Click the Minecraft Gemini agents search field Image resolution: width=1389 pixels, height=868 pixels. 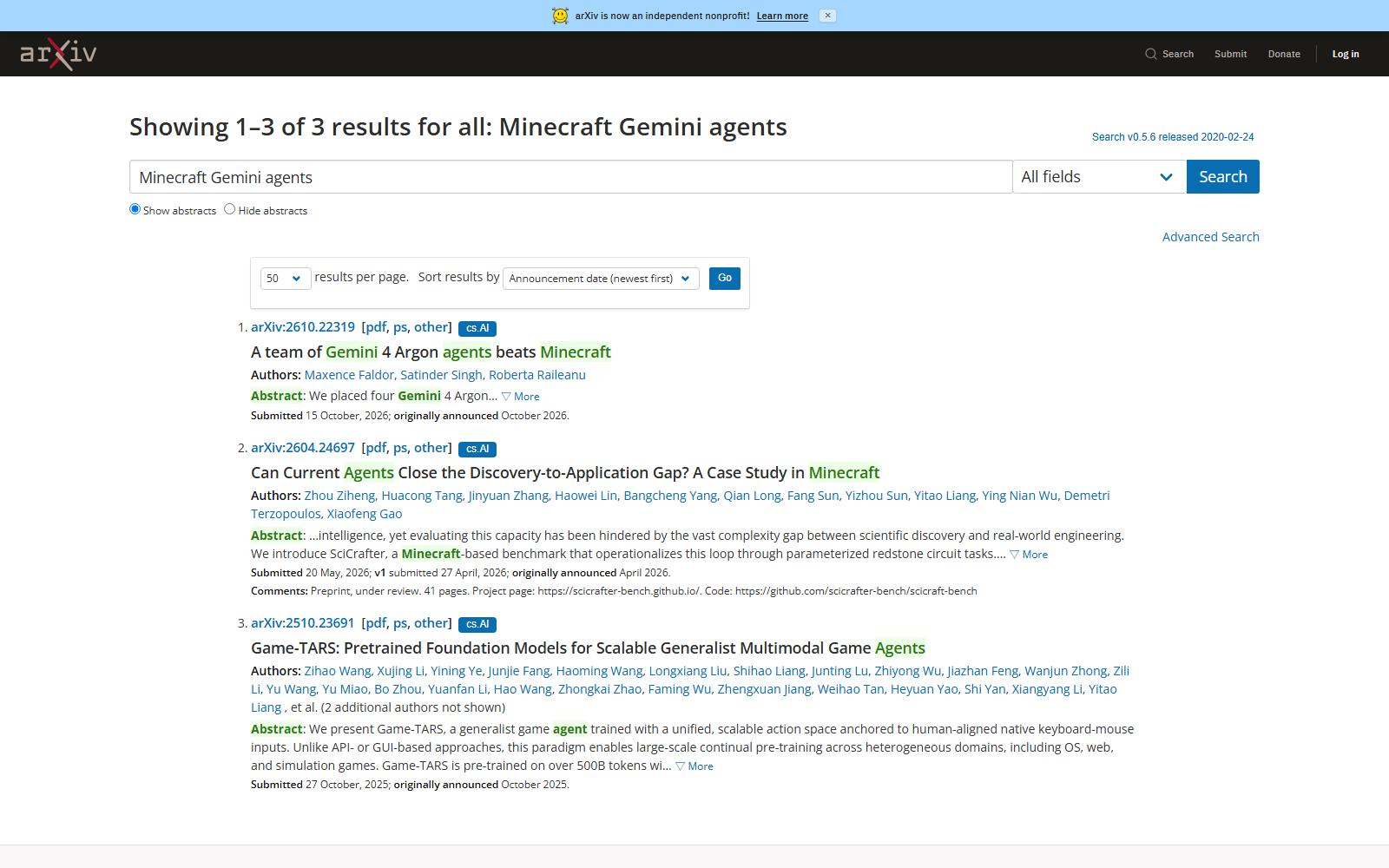pyautogui.click(x=570, y=177)
